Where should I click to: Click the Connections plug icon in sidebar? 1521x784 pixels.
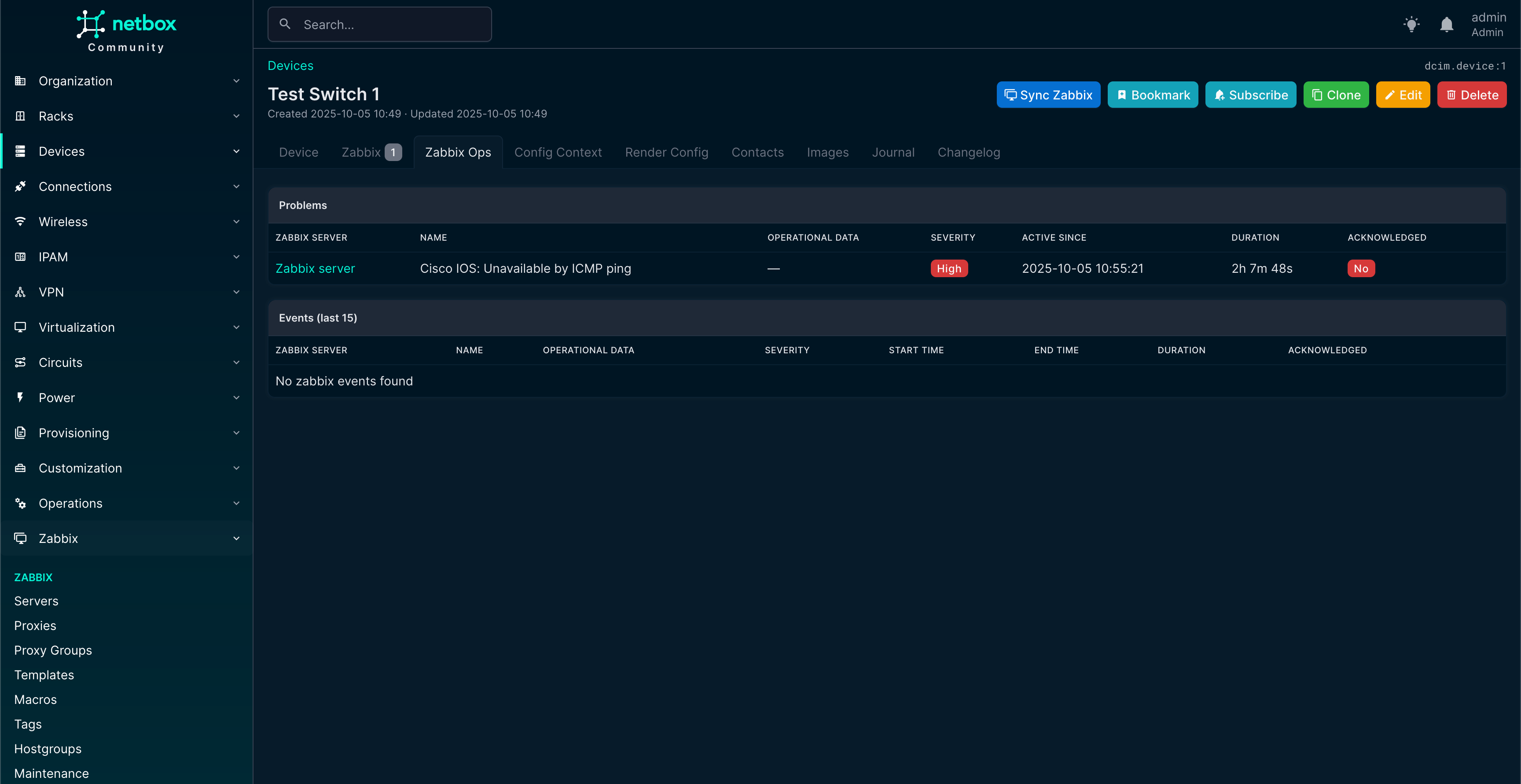[x=21, y=187]
